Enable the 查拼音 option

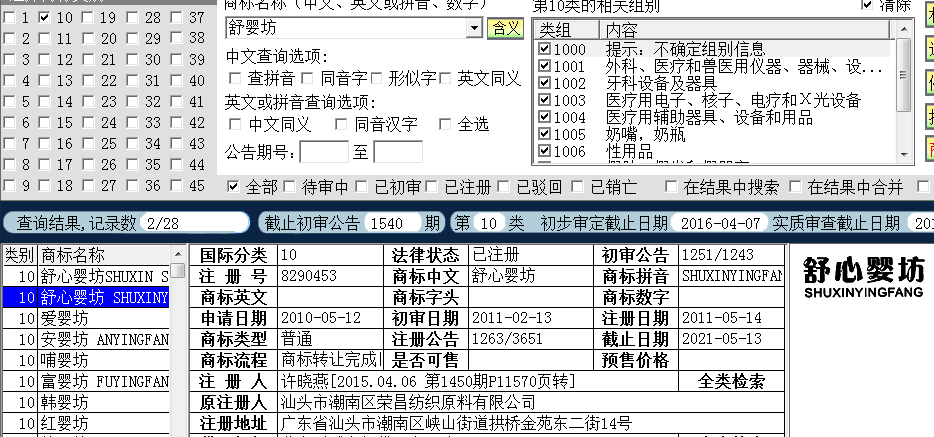coord(235,78)
